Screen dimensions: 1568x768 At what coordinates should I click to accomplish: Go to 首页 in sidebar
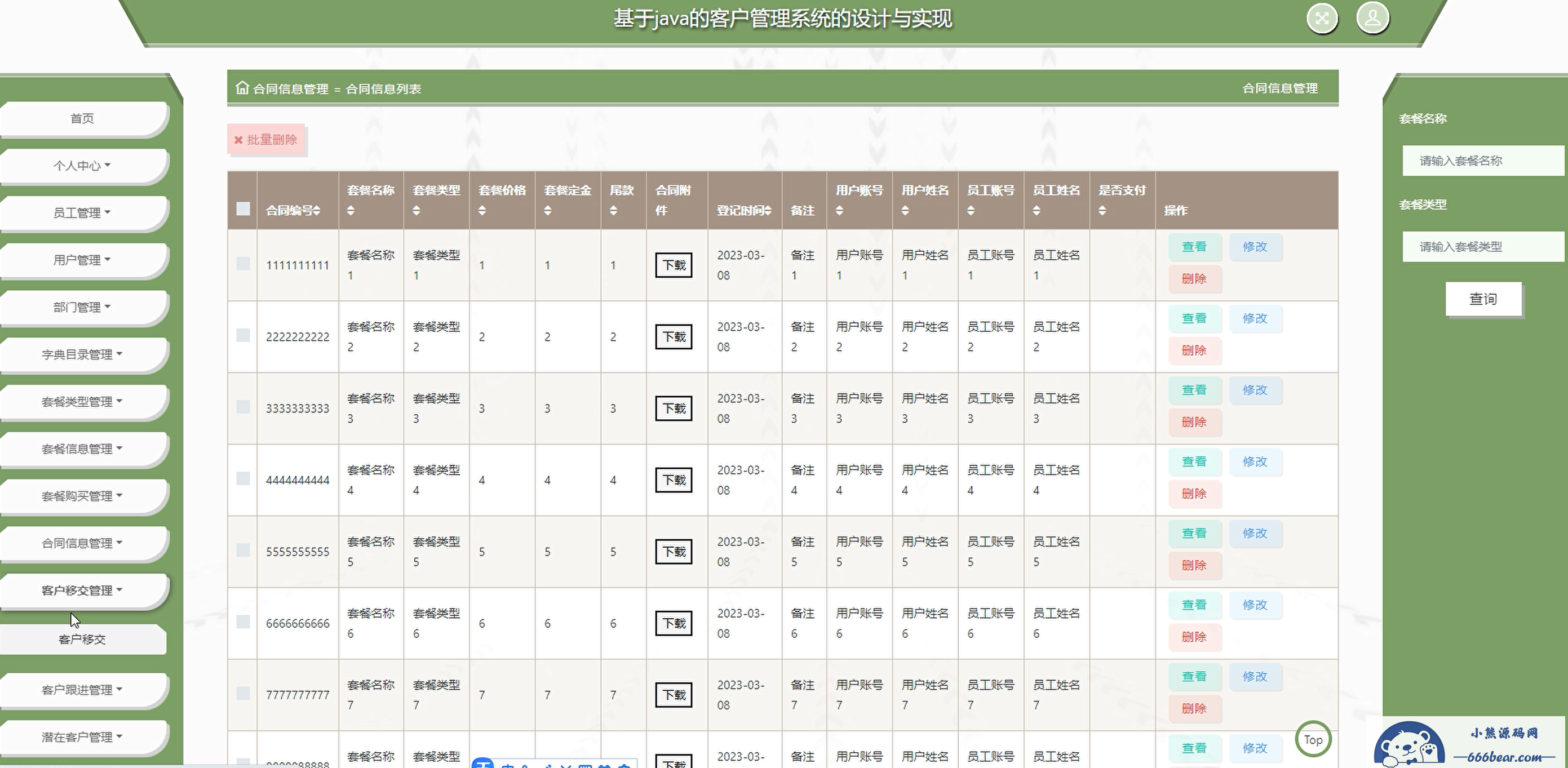click(x=82, y=118)
